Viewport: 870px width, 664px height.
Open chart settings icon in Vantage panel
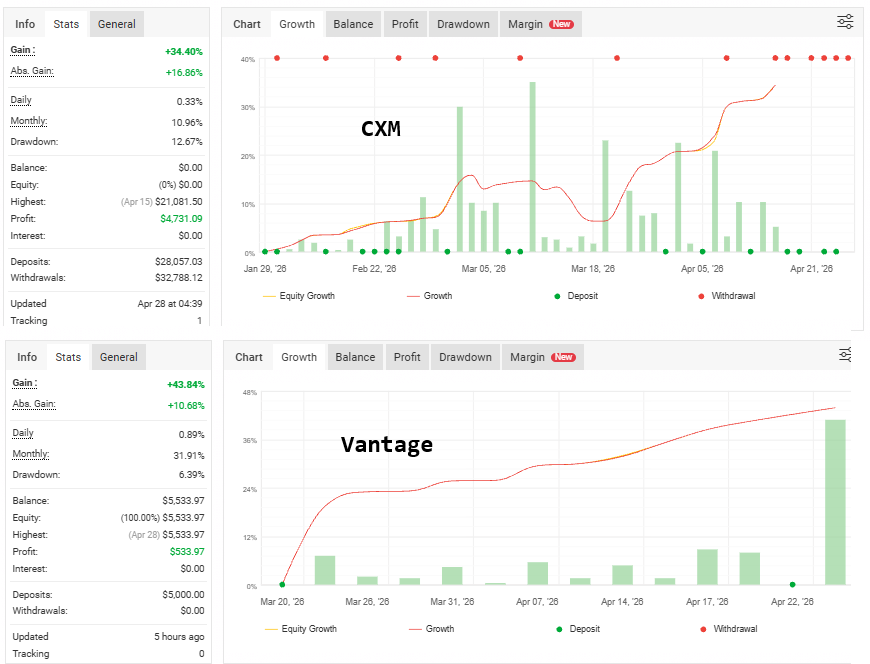pos(845,355)
